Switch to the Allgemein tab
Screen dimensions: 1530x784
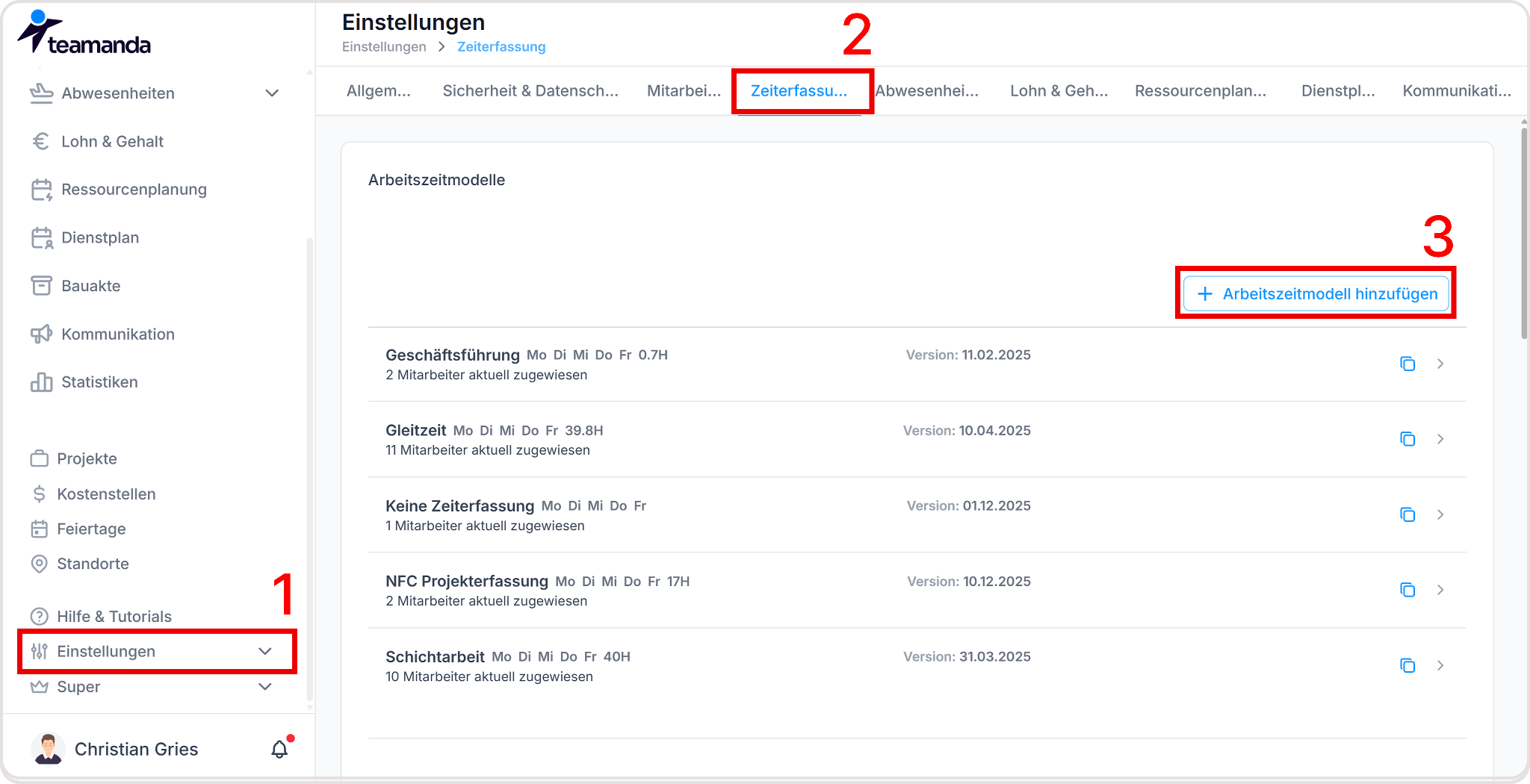(x=379, y=91)
